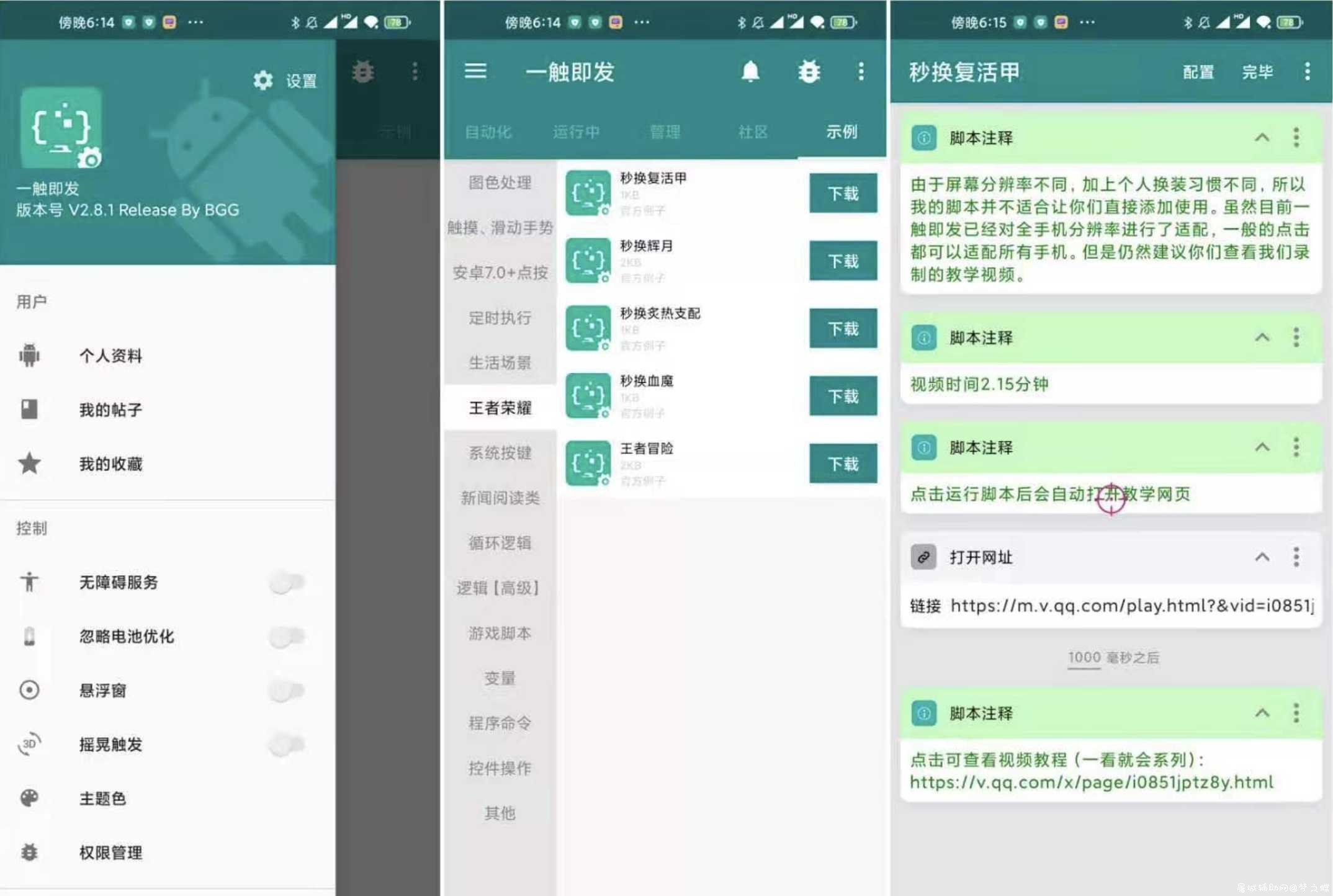1333x896 pixels.
Task: Click the star icon beside 我的收藏
Action: pos(29,464)
